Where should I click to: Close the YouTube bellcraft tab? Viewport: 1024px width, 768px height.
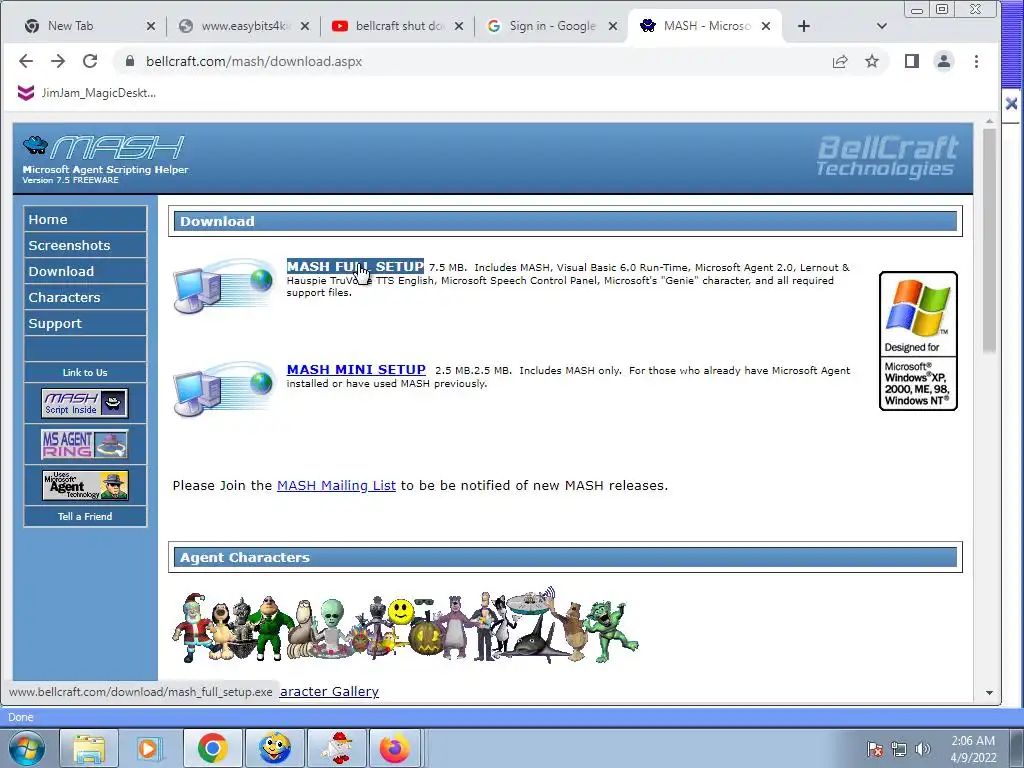click(x=459, y=26)
